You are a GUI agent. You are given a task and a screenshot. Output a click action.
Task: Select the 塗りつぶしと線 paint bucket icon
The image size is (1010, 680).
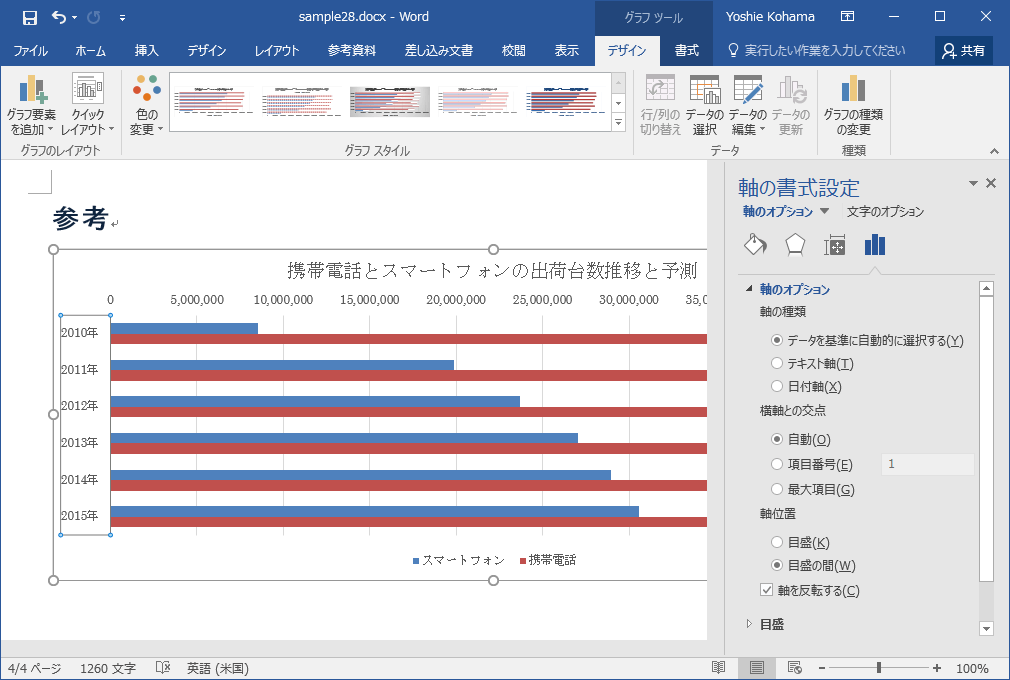pyautogui.click(x=755, y=245)
